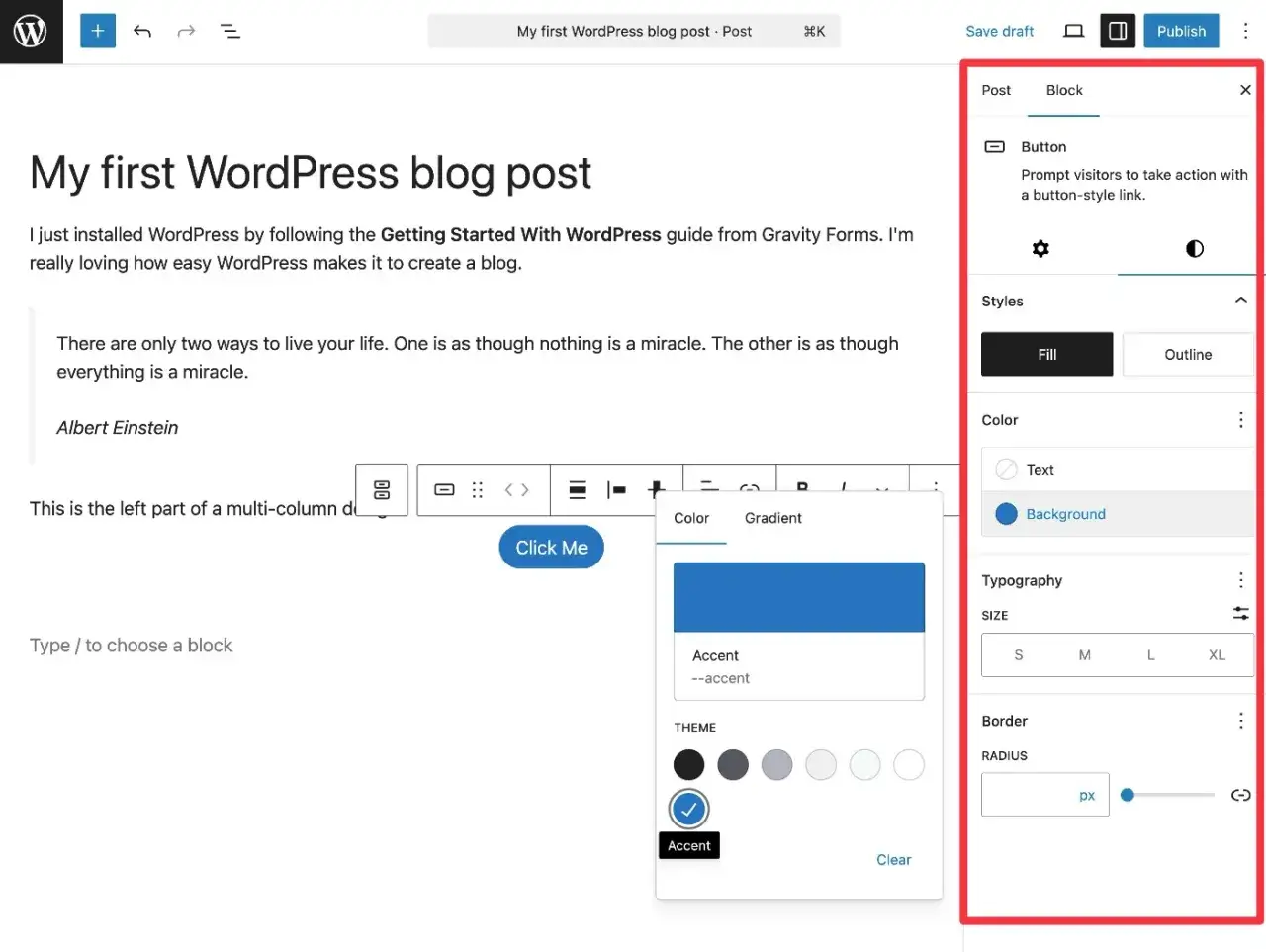Viewport: 1266px width, 952px height.
Task: Choose font size M
Action: 1084,654
